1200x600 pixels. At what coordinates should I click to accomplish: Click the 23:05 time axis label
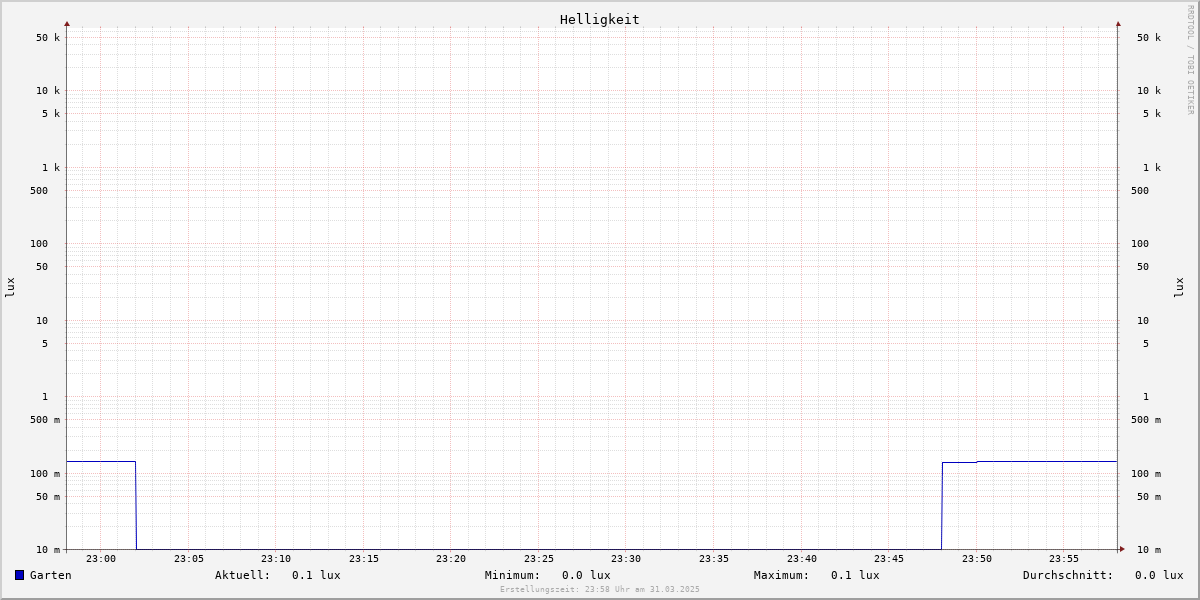pos(189,559)
